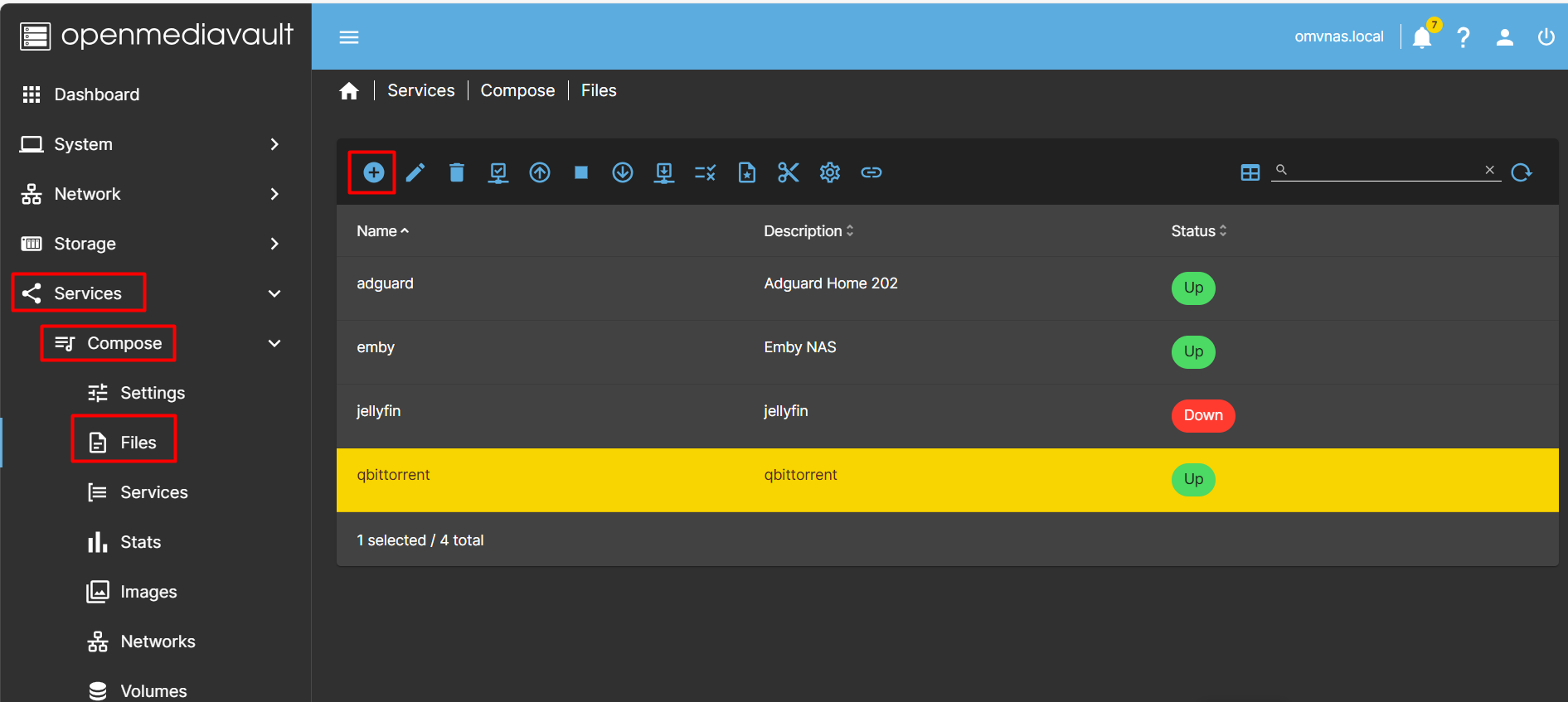The width and height of the screenshot is (1568, 702).
Task: Expand the System sidebar menu
Action: (x=156, y=144)
